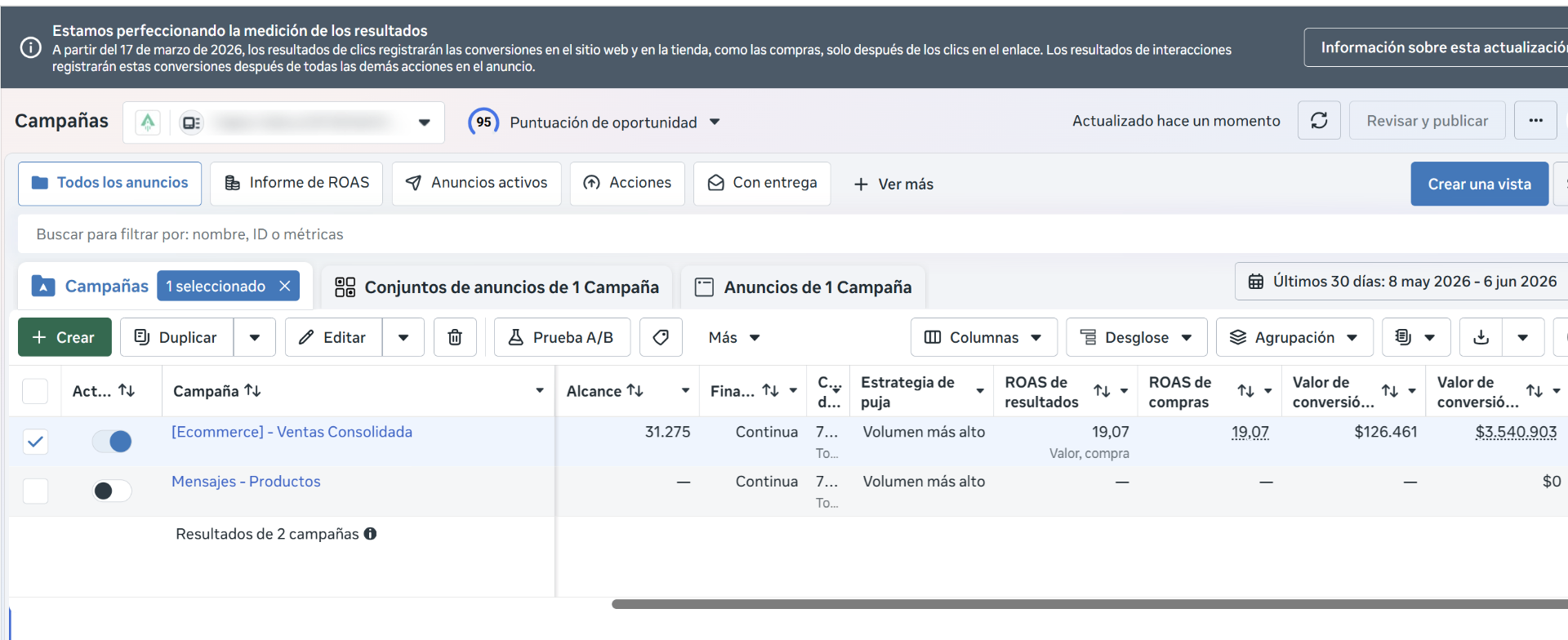Open the Columnas dropdown
Image resolution: width=1568 pixels, height=640 pixels.
983,337
